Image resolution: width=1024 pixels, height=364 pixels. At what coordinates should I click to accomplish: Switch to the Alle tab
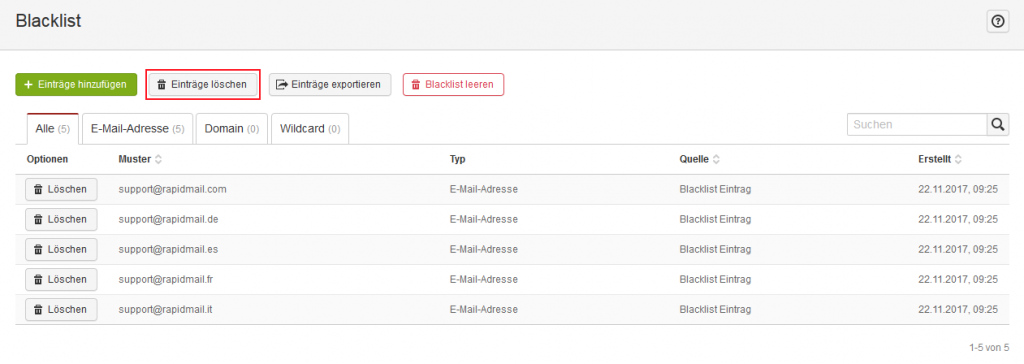pos(53,129)
